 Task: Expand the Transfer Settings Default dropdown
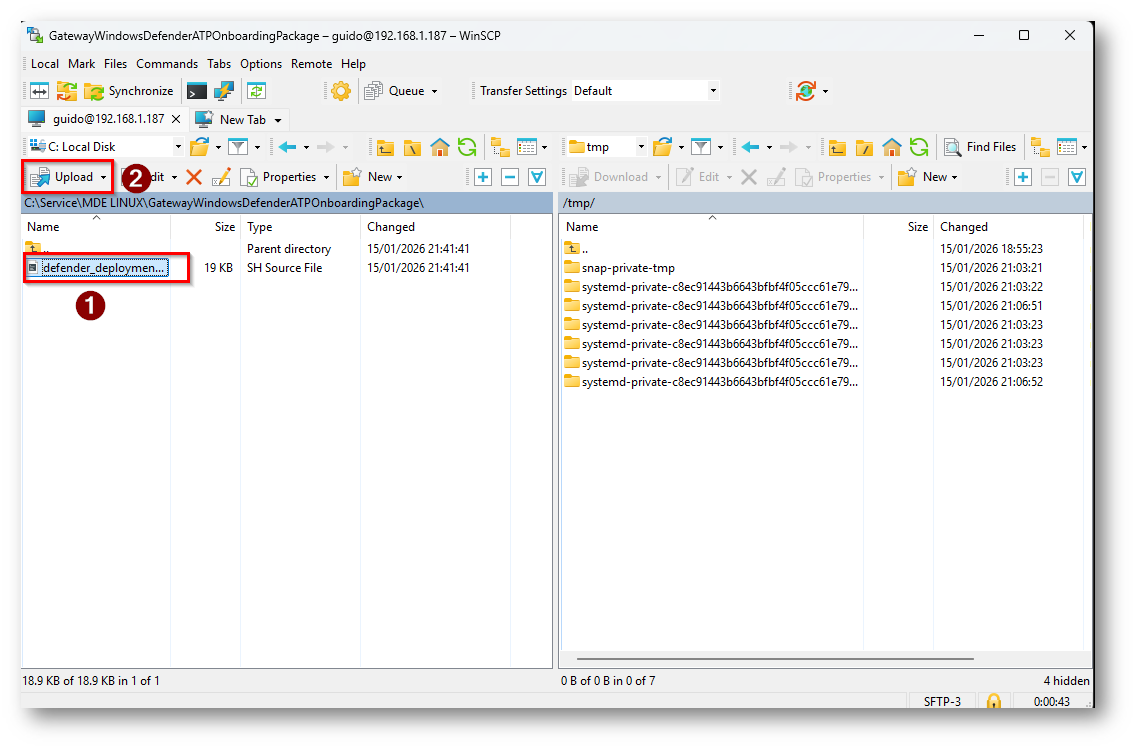[x=713, y=91]
